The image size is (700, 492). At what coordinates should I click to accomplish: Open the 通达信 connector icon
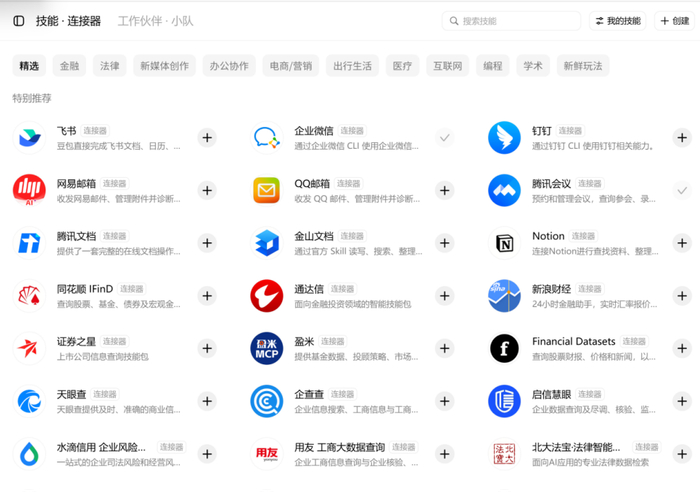point(267,296)
